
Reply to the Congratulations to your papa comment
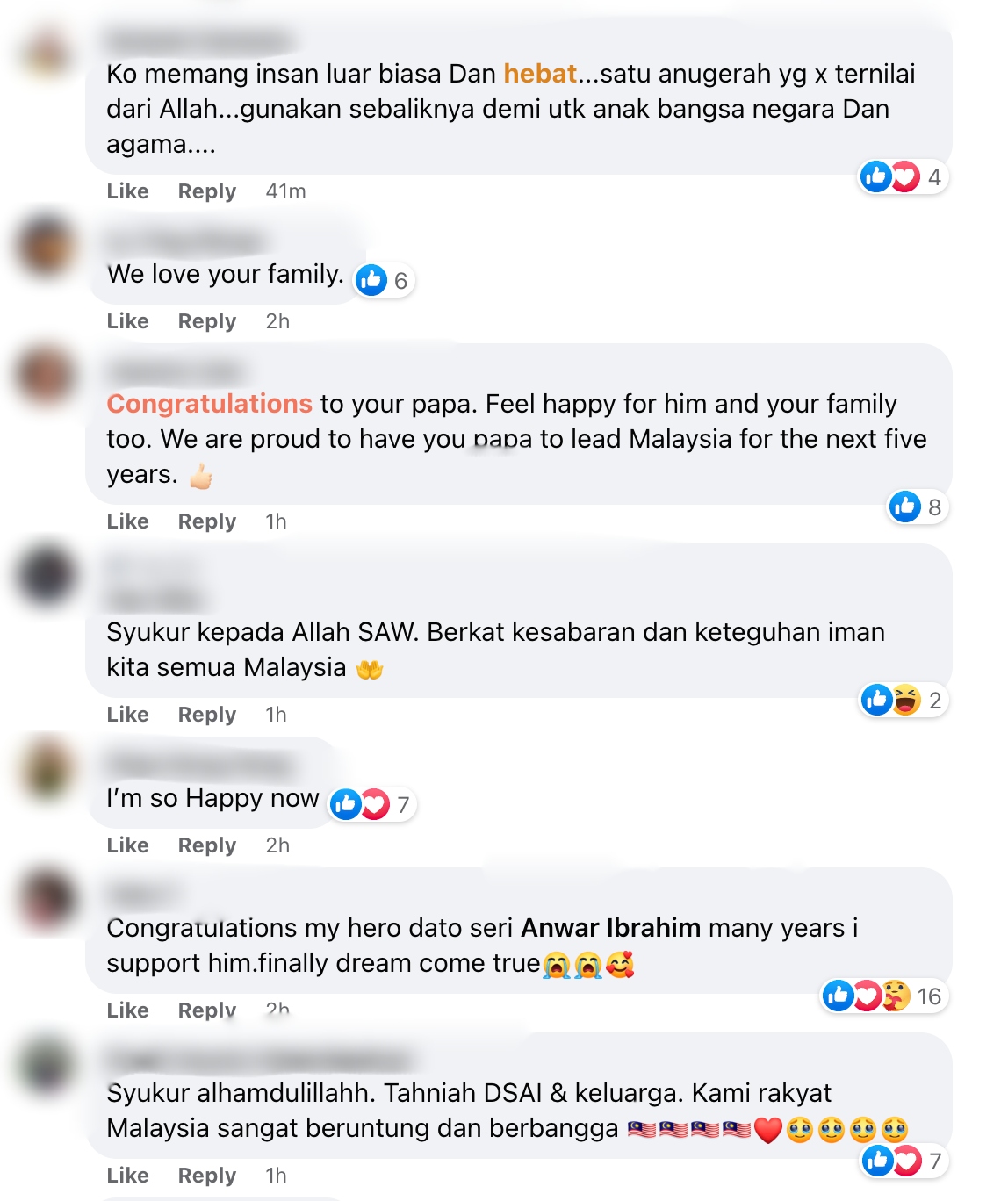pos(207,521)
